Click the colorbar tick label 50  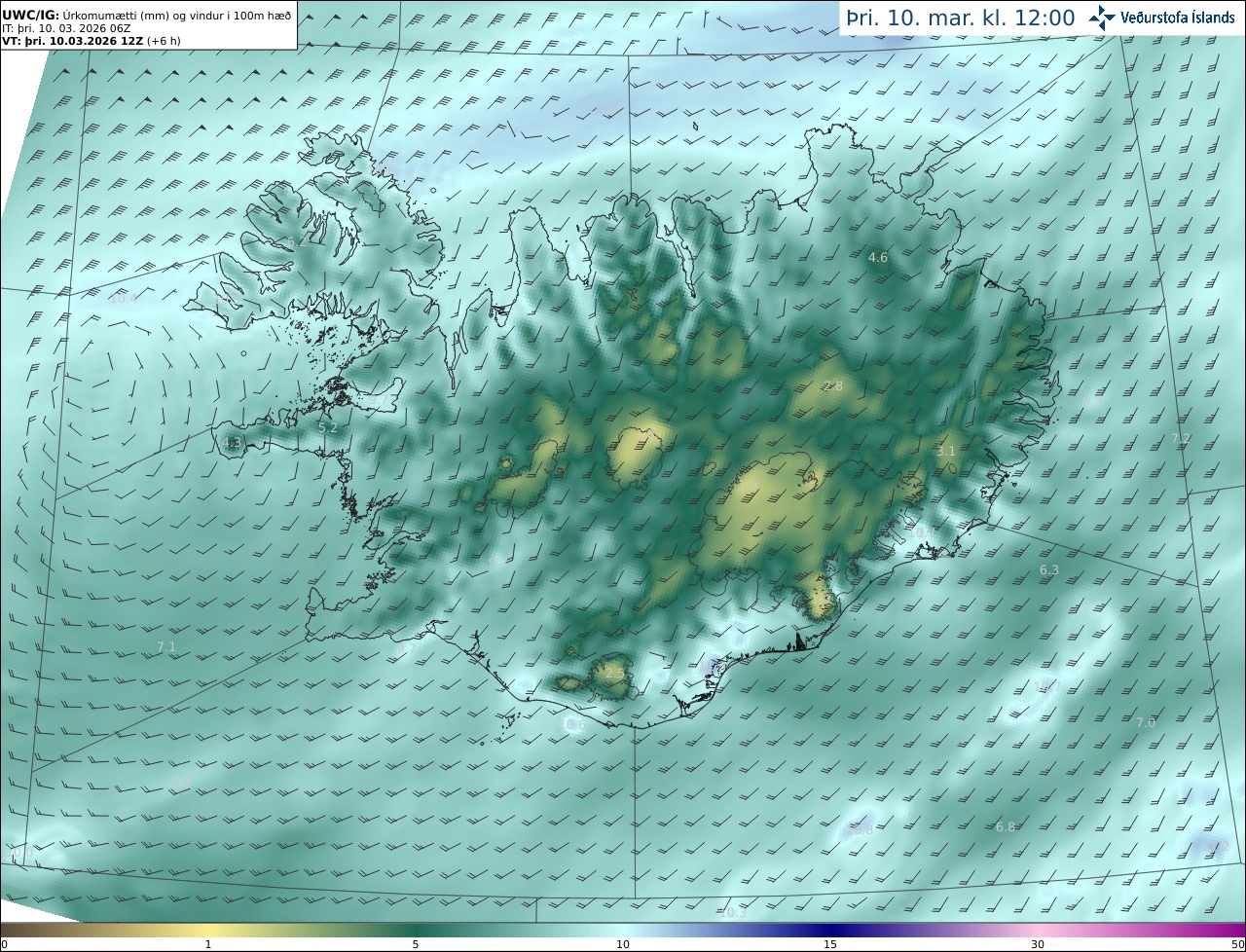click(x=1237, y=944)
